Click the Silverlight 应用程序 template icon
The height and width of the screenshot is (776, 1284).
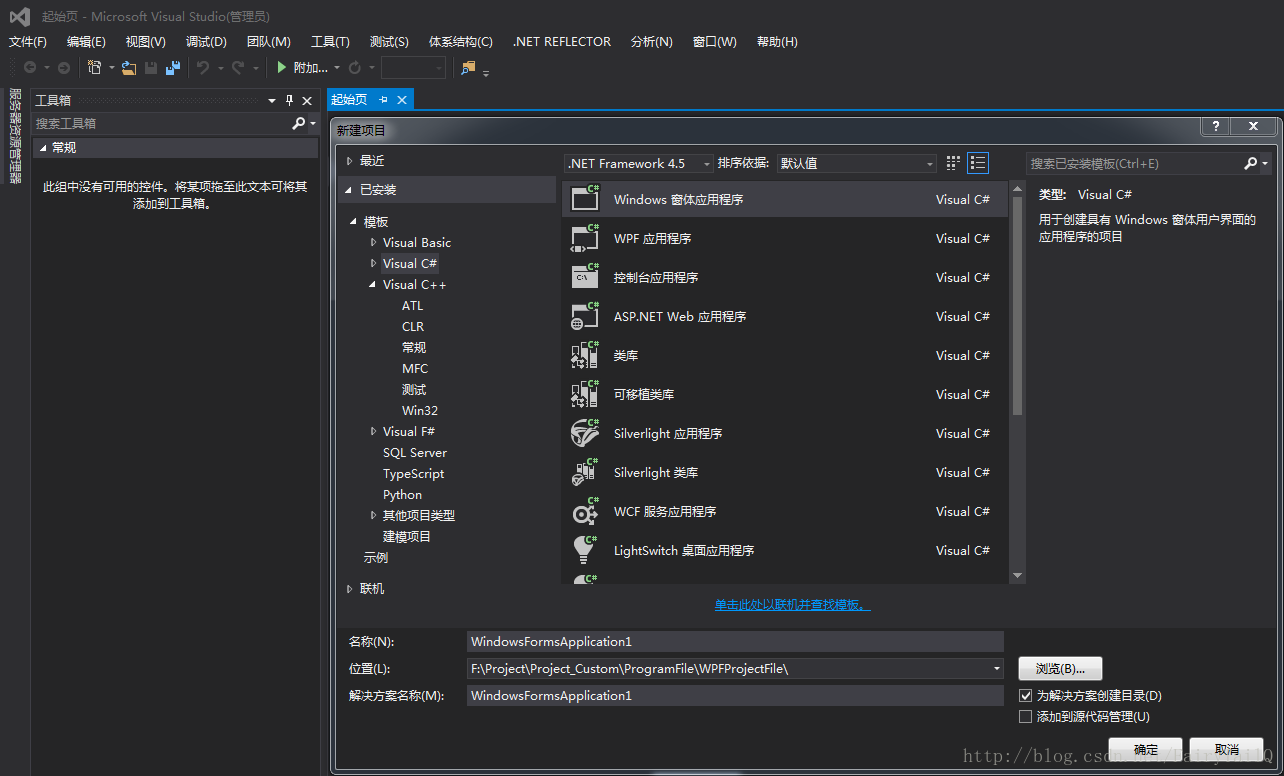pyautogui.click(x=585, y=432)
